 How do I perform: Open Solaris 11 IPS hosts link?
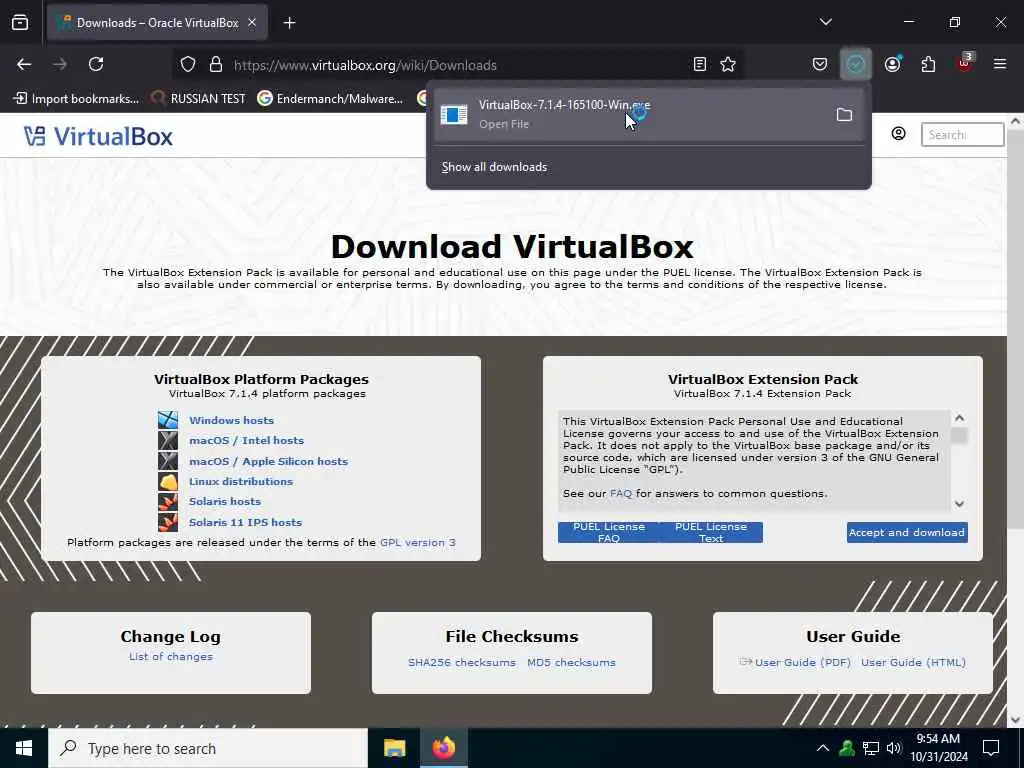coord(246,522)
